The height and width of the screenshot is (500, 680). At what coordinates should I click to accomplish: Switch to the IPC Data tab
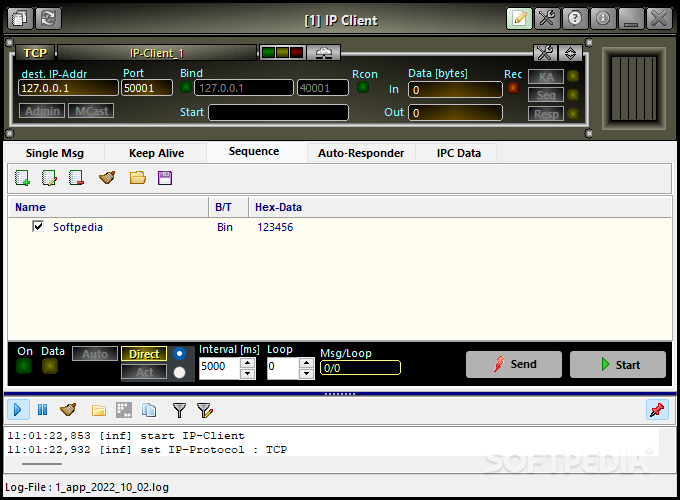point(459,153)
